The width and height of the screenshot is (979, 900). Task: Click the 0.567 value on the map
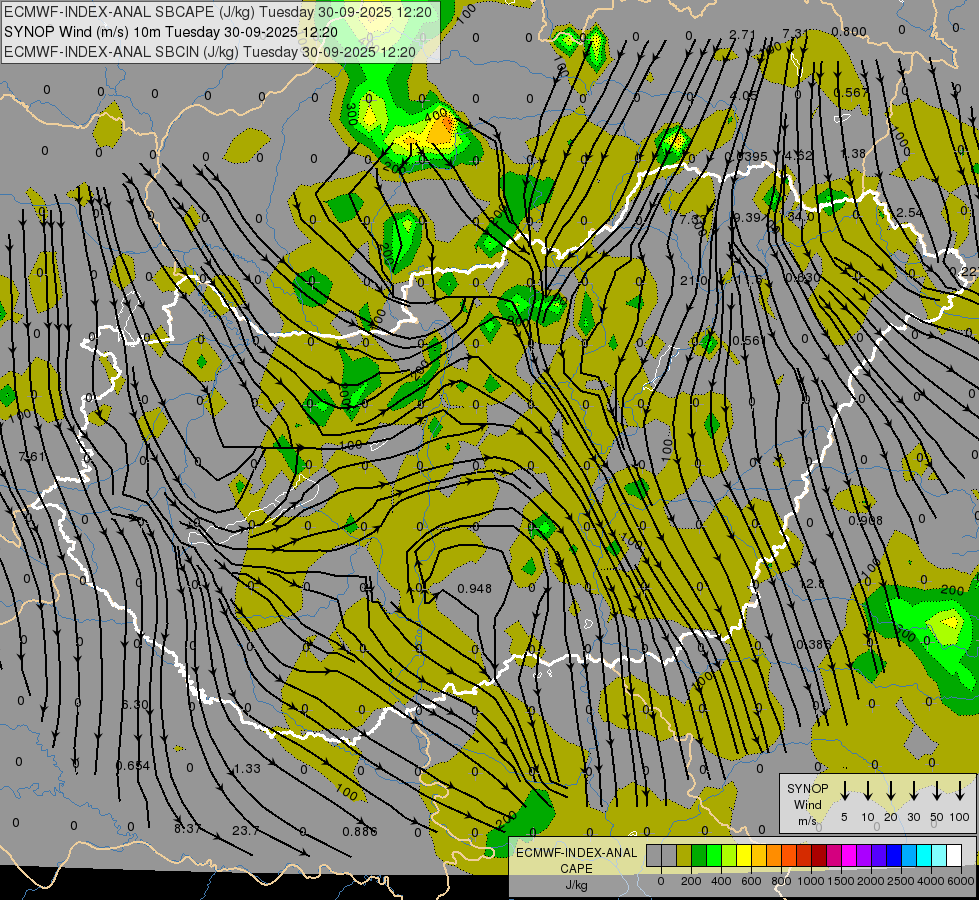(x=852, y=92)
